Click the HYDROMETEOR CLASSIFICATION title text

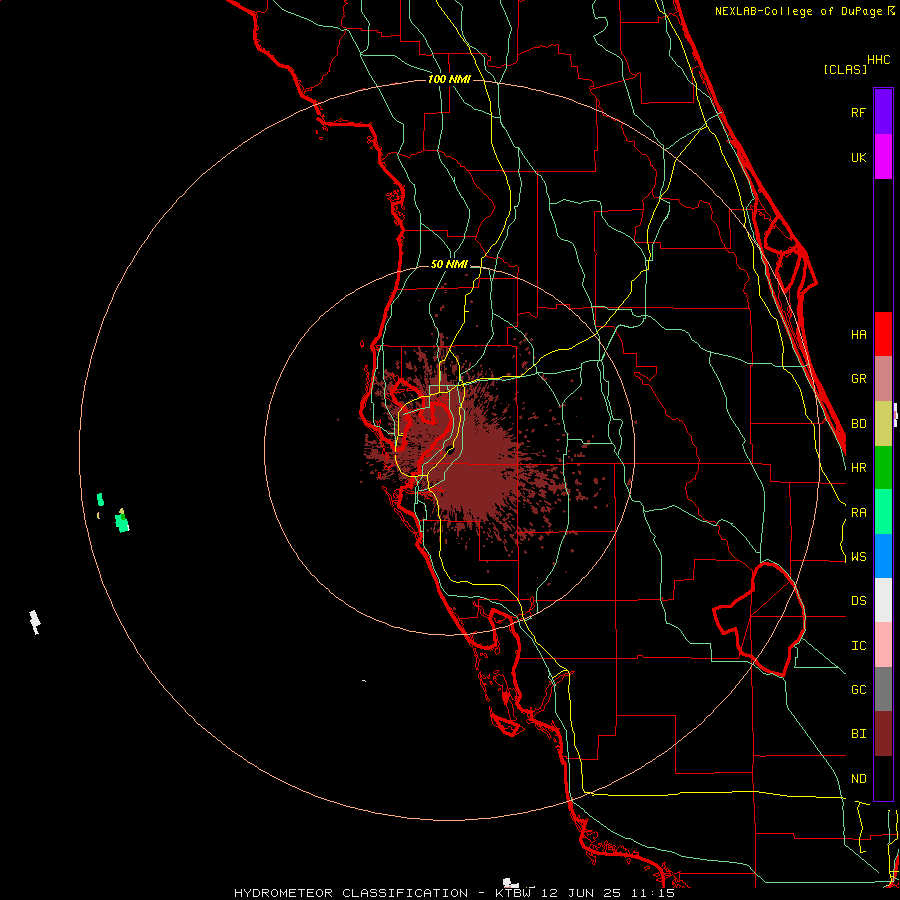pos(351,893)
